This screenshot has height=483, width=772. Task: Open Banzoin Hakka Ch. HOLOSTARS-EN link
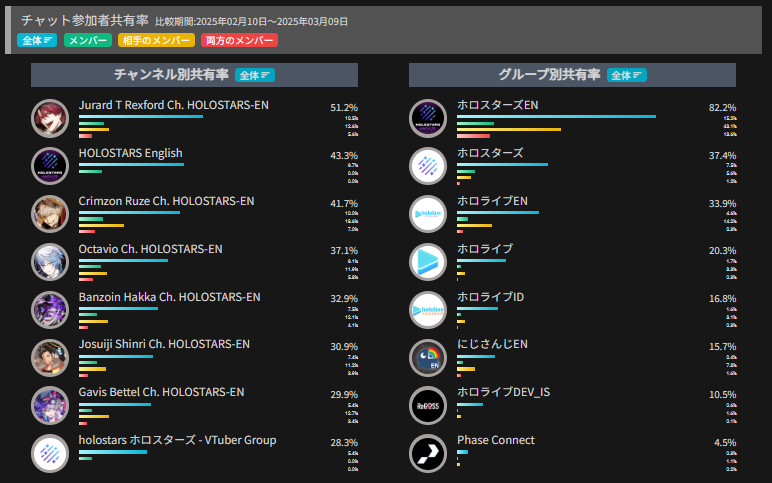click(x=169, y=297)
